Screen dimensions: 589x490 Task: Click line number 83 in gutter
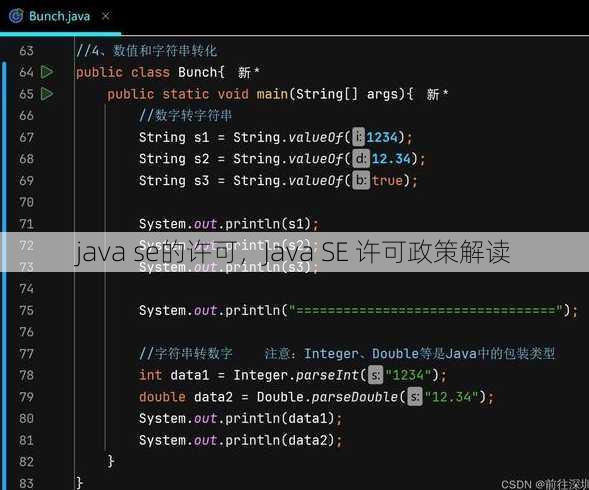point(26,483)
